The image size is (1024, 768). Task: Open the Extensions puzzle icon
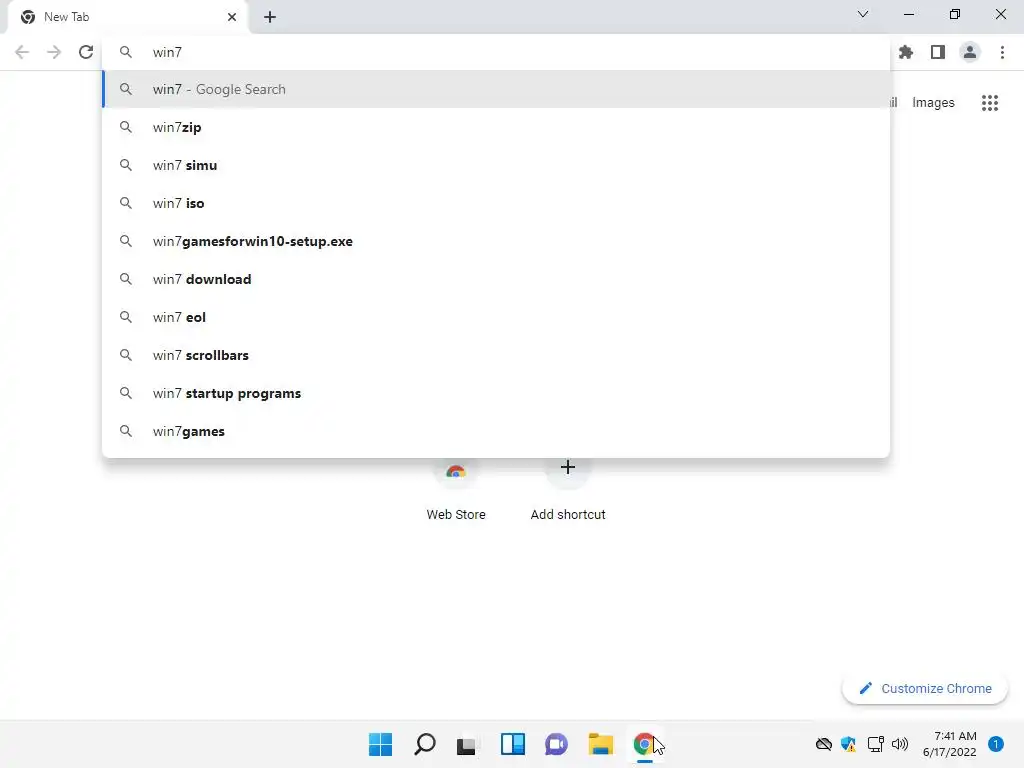pos(906,52)
